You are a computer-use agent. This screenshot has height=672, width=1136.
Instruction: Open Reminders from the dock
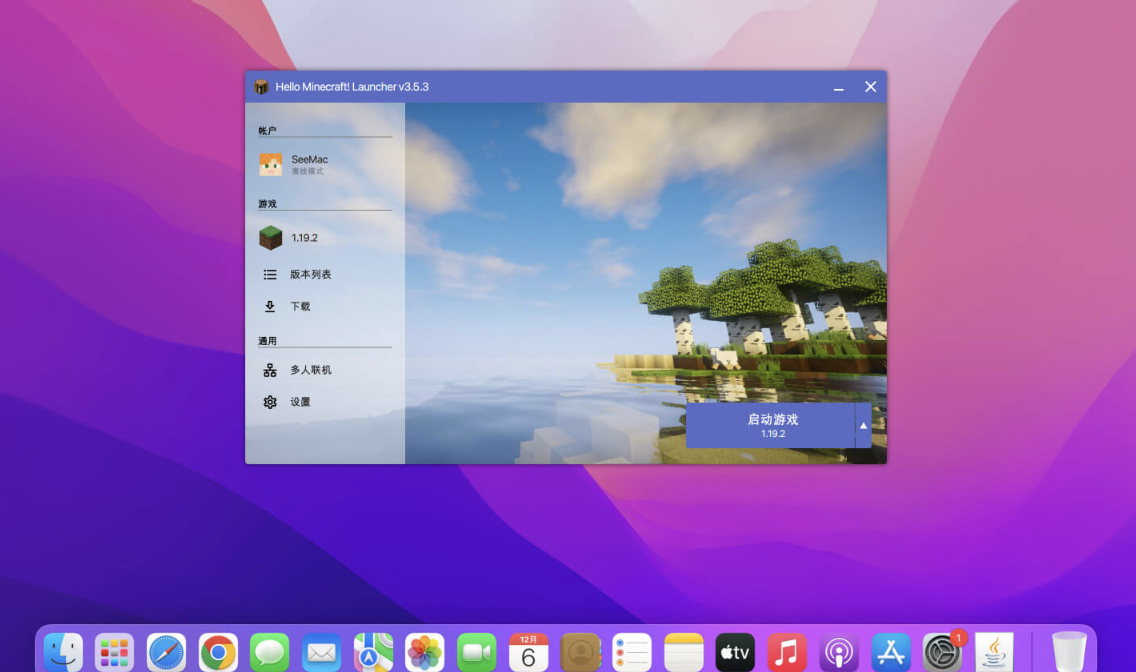632,652
